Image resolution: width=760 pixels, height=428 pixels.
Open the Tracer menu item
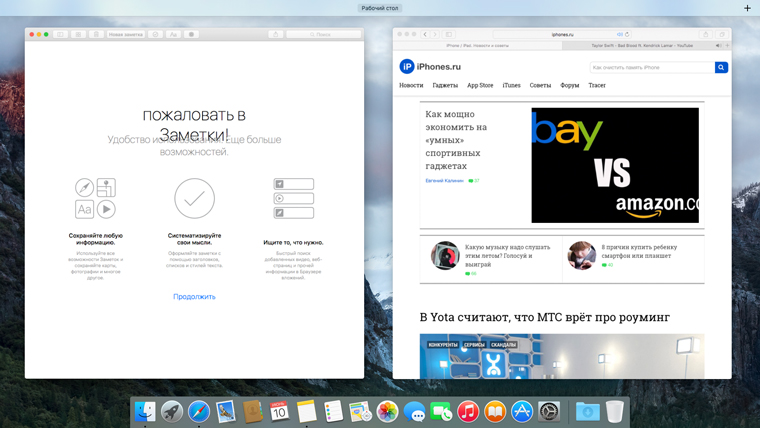click(x=597, y=85)
